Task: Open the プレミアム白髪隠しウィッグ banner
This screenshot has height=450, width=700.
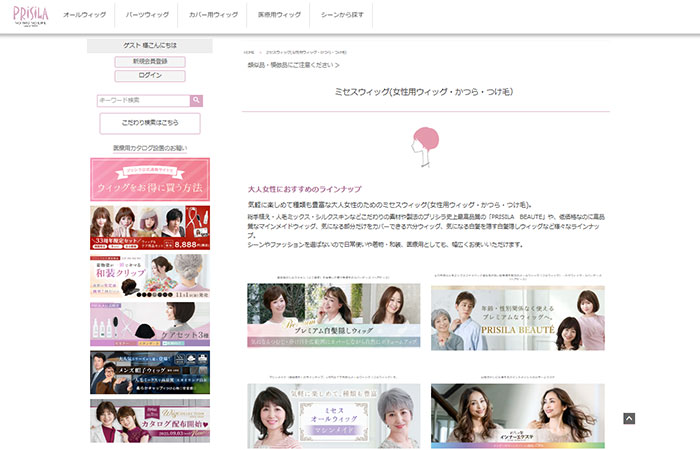Action: coord(333,317)
